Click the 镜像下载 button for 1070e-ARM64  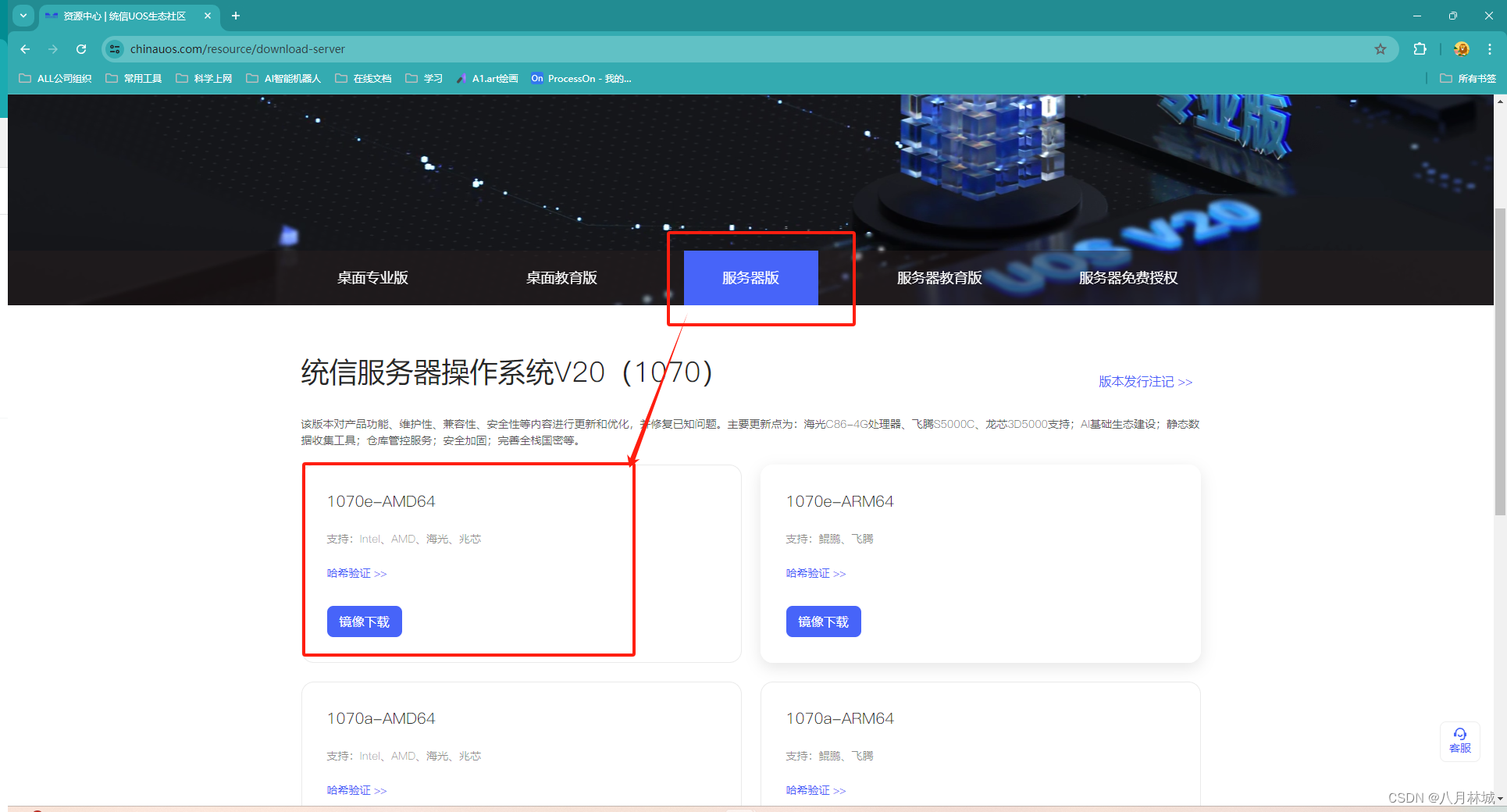(x=823, y=621)
